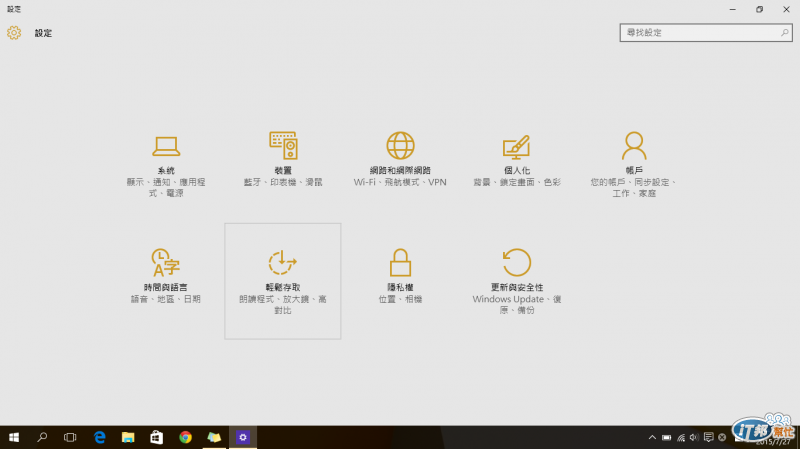Viewport: 800px width, 449px height.
Task: Open the 系統 (System) settings tile
Action: pos(166,164)
